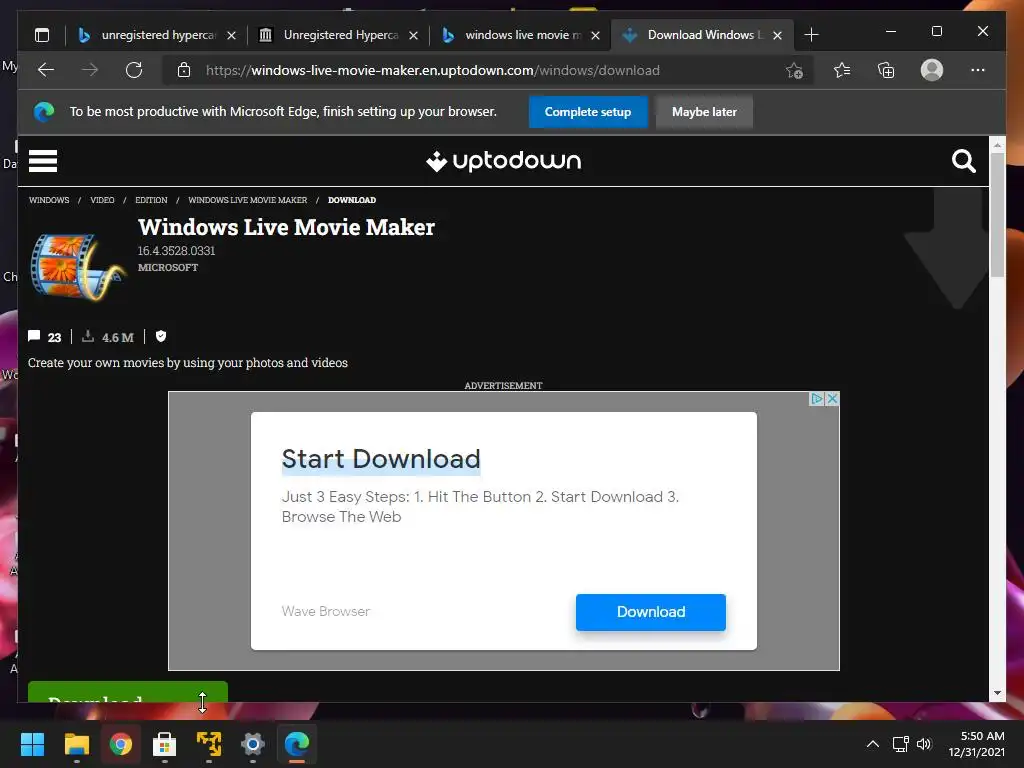View site information lock icon

coord(184,70)
